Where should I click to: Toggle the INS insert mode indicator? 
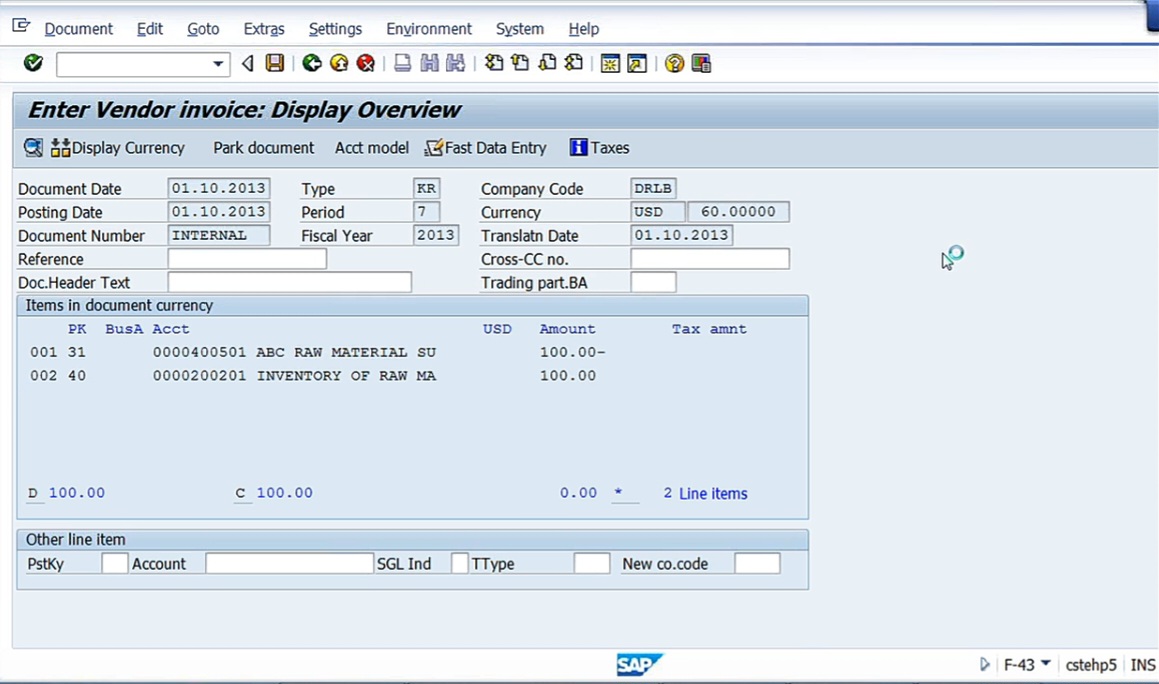tap(1143, 665)
